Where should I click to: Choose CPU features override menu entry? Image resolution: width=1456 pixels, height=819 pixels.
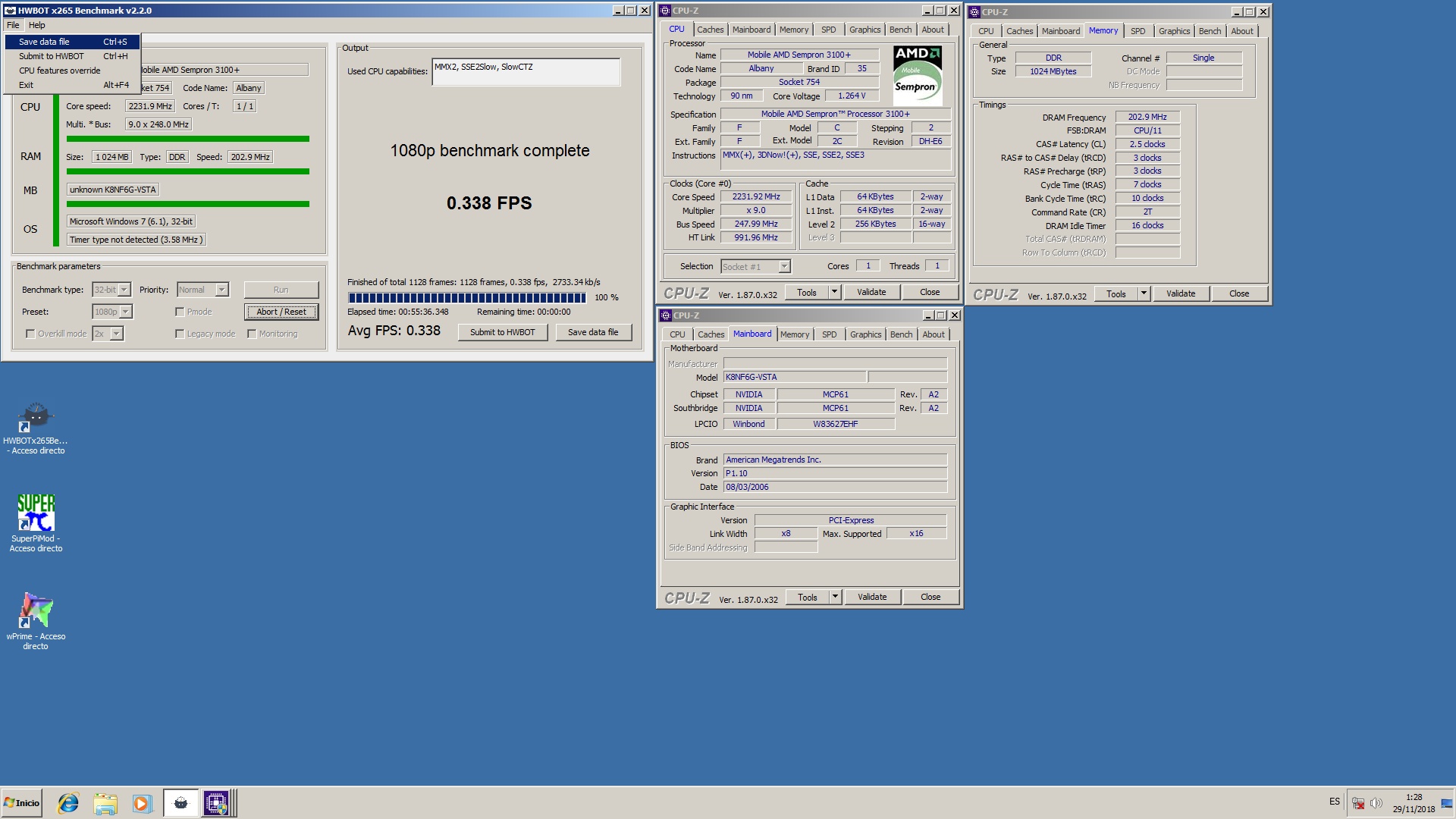tap(72, 71)
